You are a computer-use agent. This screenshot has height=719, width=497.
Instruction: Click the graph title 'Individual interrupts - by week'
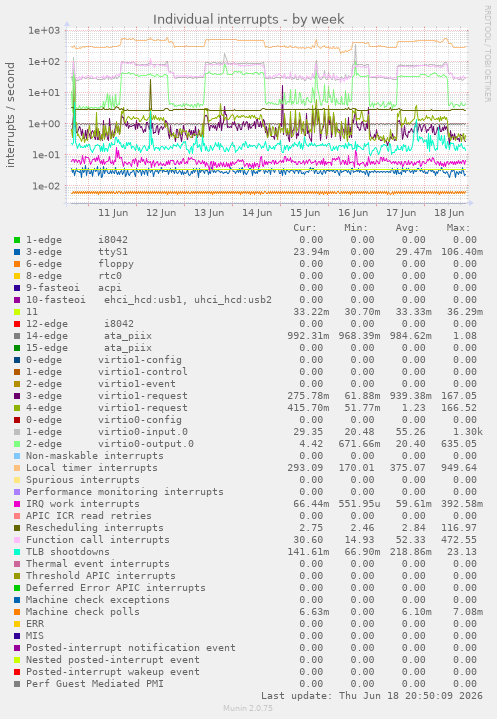(x=248, y=19)
